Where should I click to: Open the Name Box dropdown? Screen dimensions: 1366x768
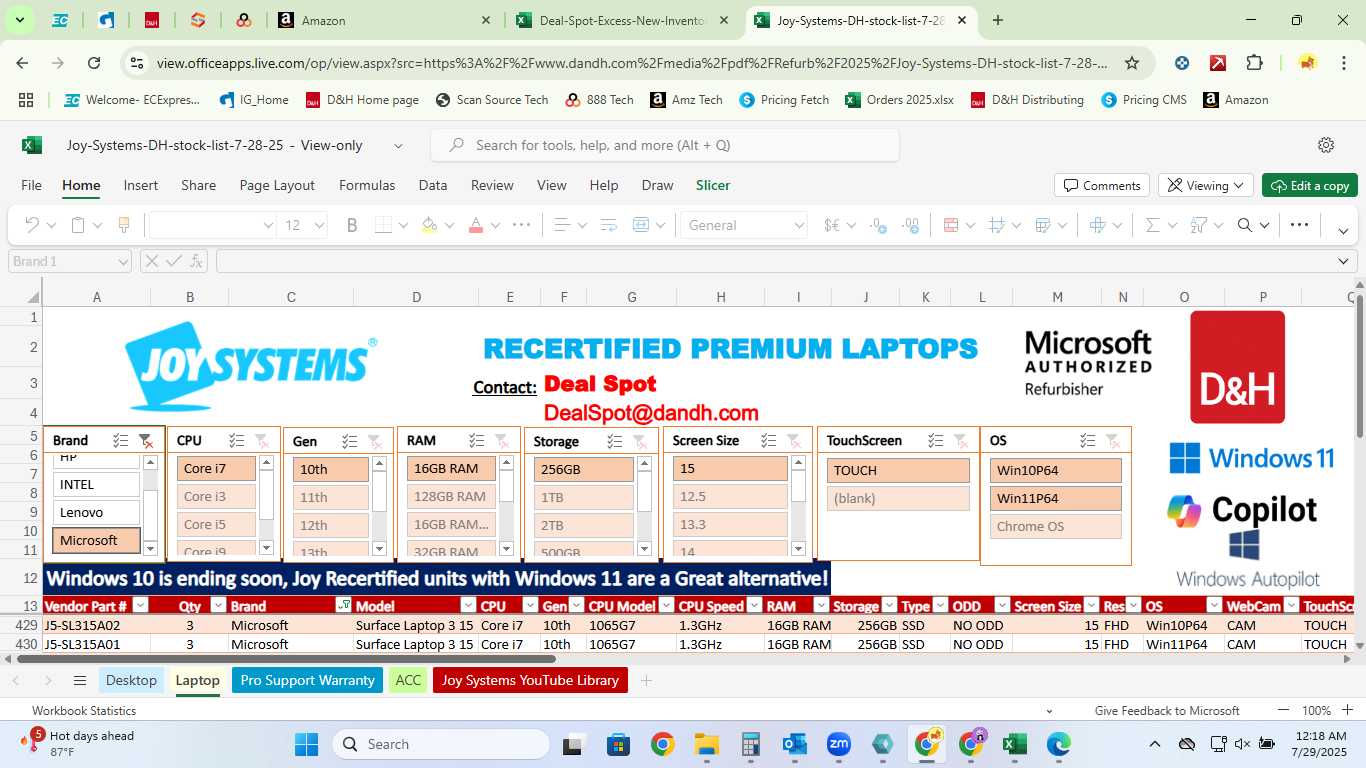pos(123,262)
